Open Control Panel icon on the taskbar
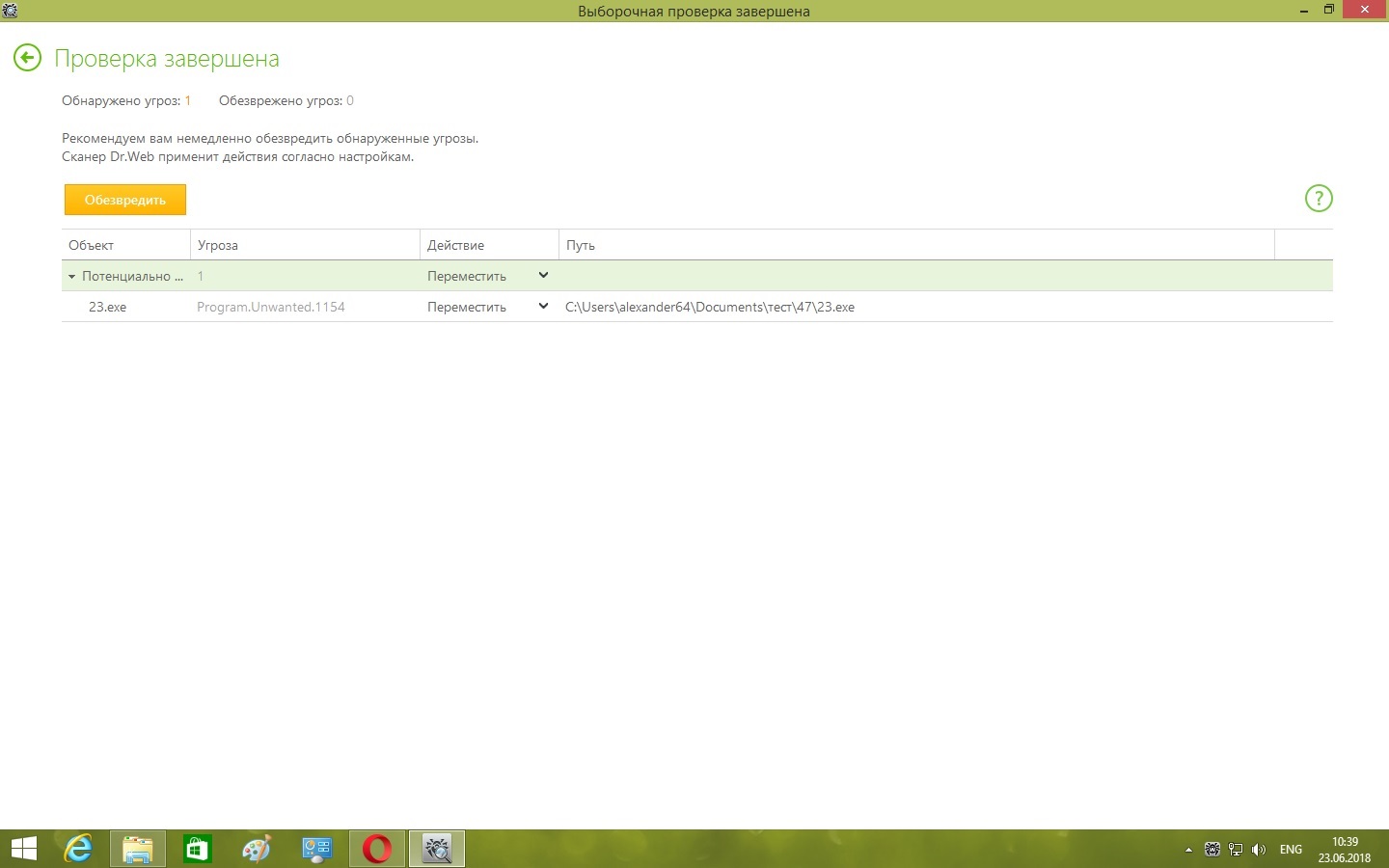1389x868 pixels. pyautogui.click(x=317, y=849)
